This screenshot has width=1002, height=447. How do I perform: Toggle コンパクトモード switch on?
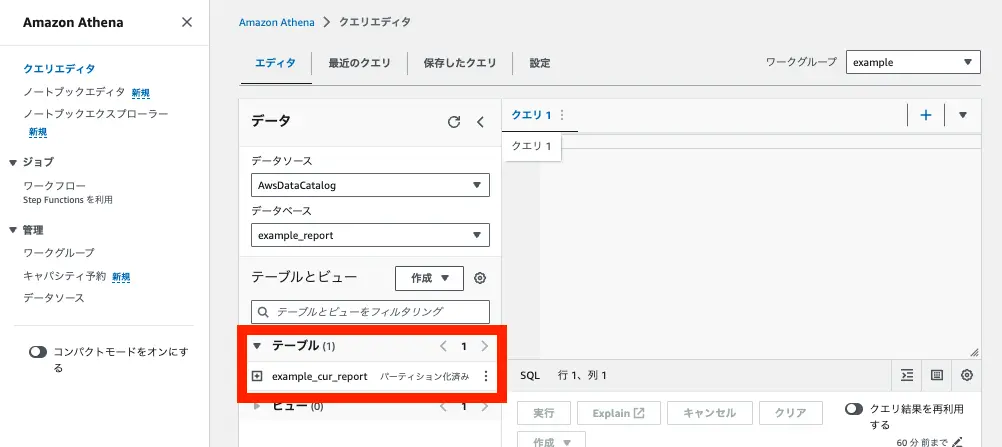(38, 352)
